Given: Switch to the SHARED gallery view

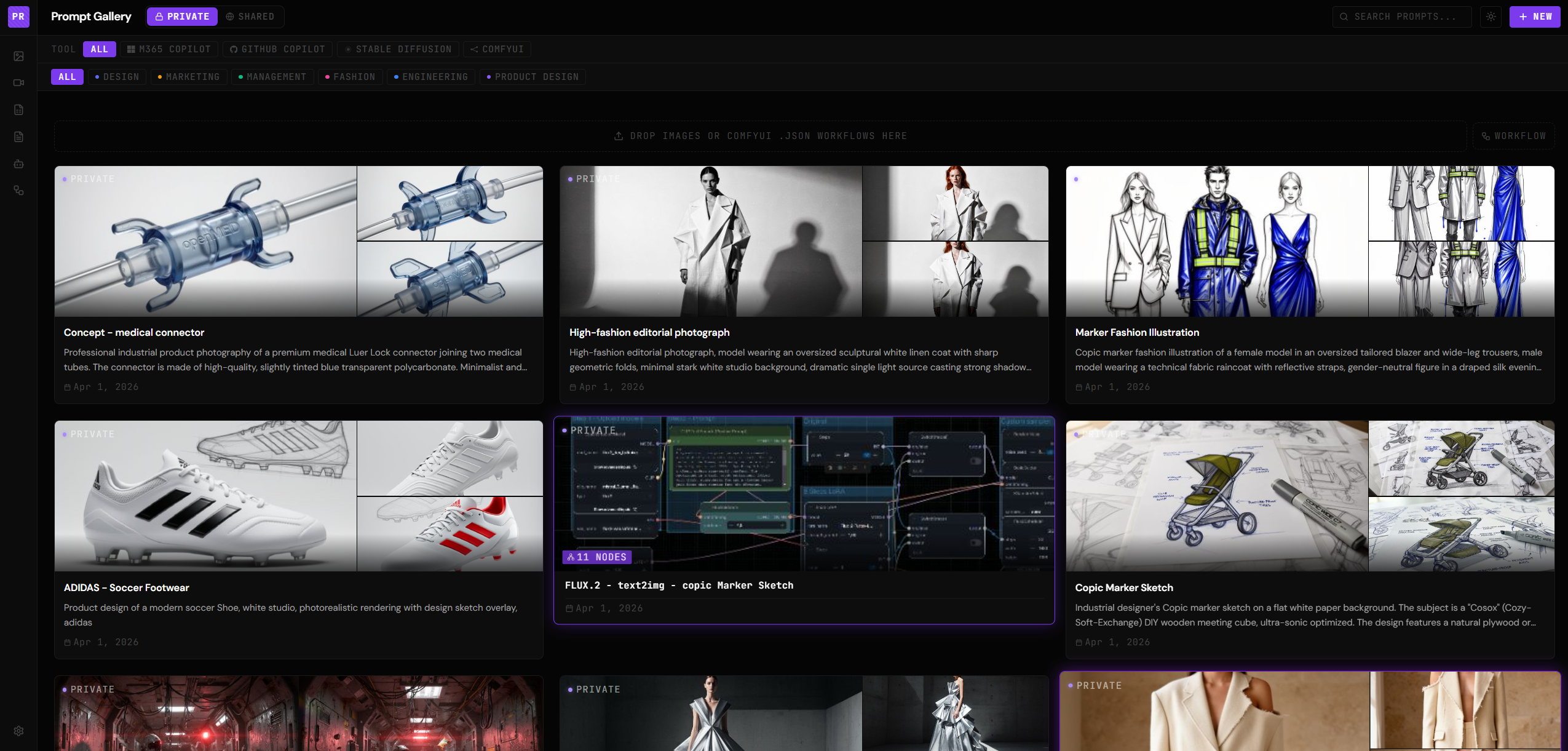Looking at the screenshot, I should [250, 17].
